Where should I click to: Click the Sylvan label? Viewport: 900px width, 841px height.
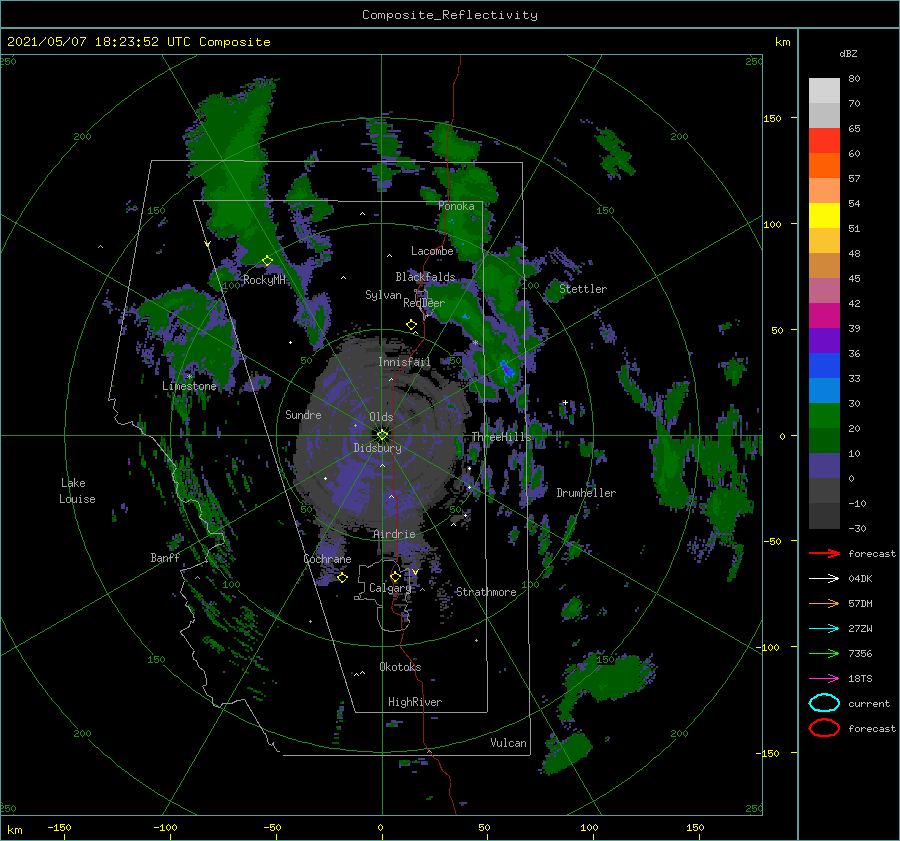383,295
